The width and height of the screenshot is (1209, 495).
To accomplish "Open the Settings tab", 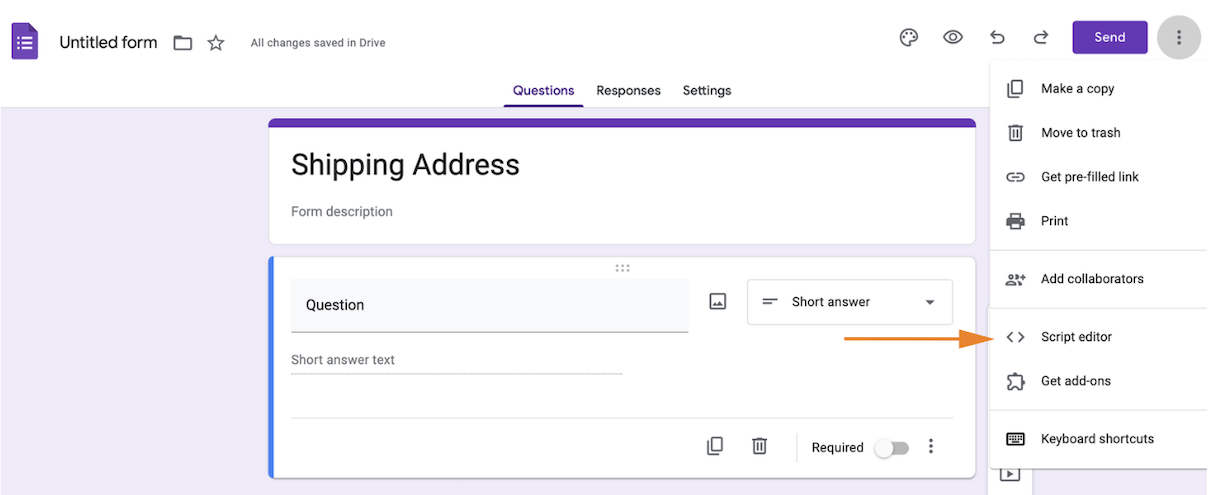I will (707, 91).
